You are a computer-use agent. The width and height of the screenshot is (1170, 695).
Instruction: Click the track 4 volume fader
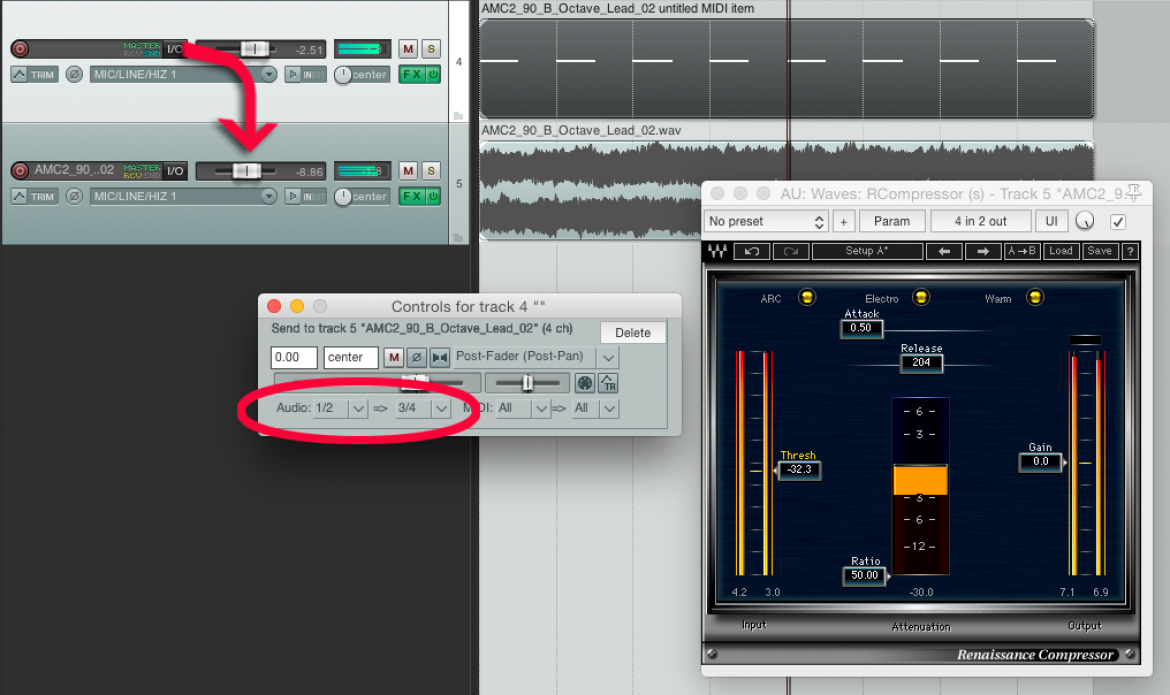[x=254, y=49]
